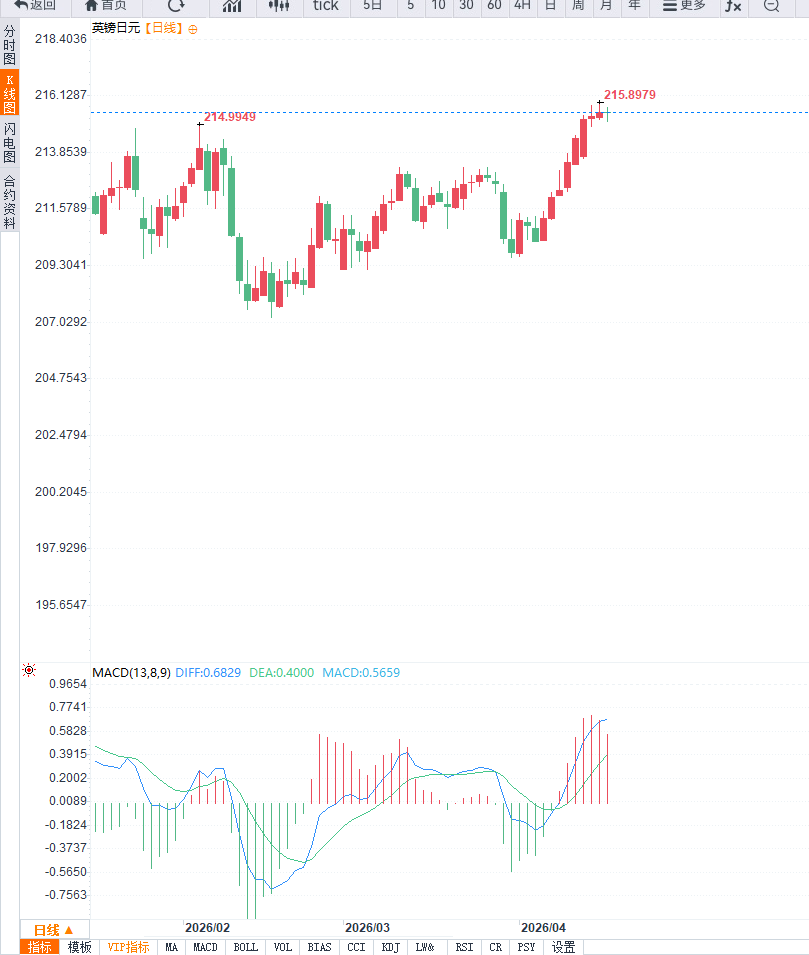The image size is (809, 955).
Task: Click the 207.0292 price axis label
Action: point(61,322)
